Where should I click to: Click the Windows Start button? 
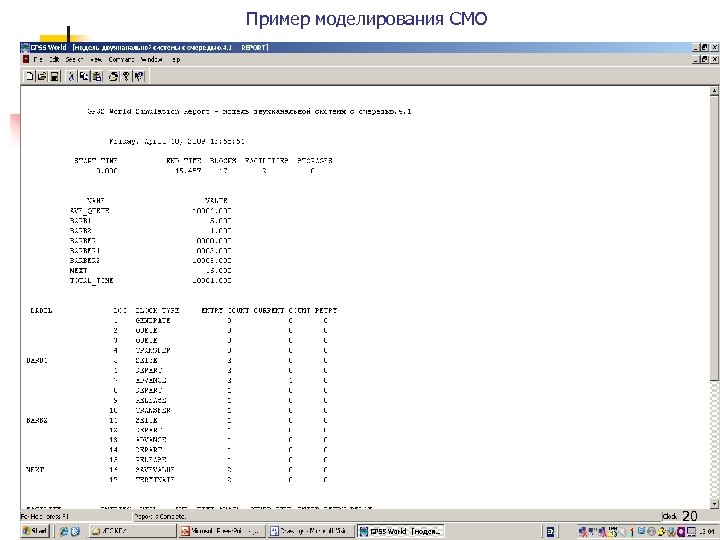click(x=35, y=531)
